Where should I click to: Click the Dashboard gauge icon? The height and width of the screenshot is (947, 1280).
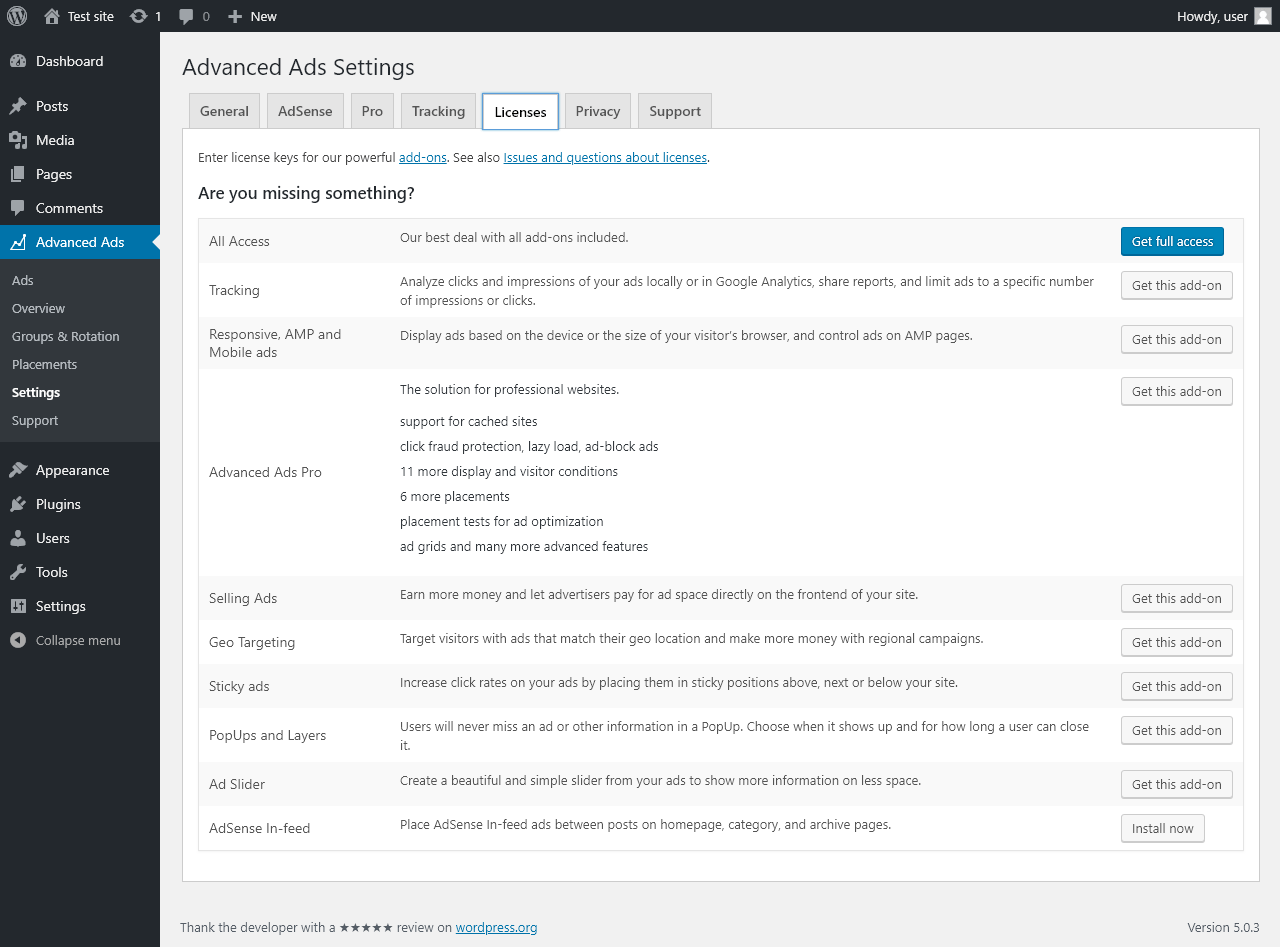pyautogui.click(x=18, y=61)
